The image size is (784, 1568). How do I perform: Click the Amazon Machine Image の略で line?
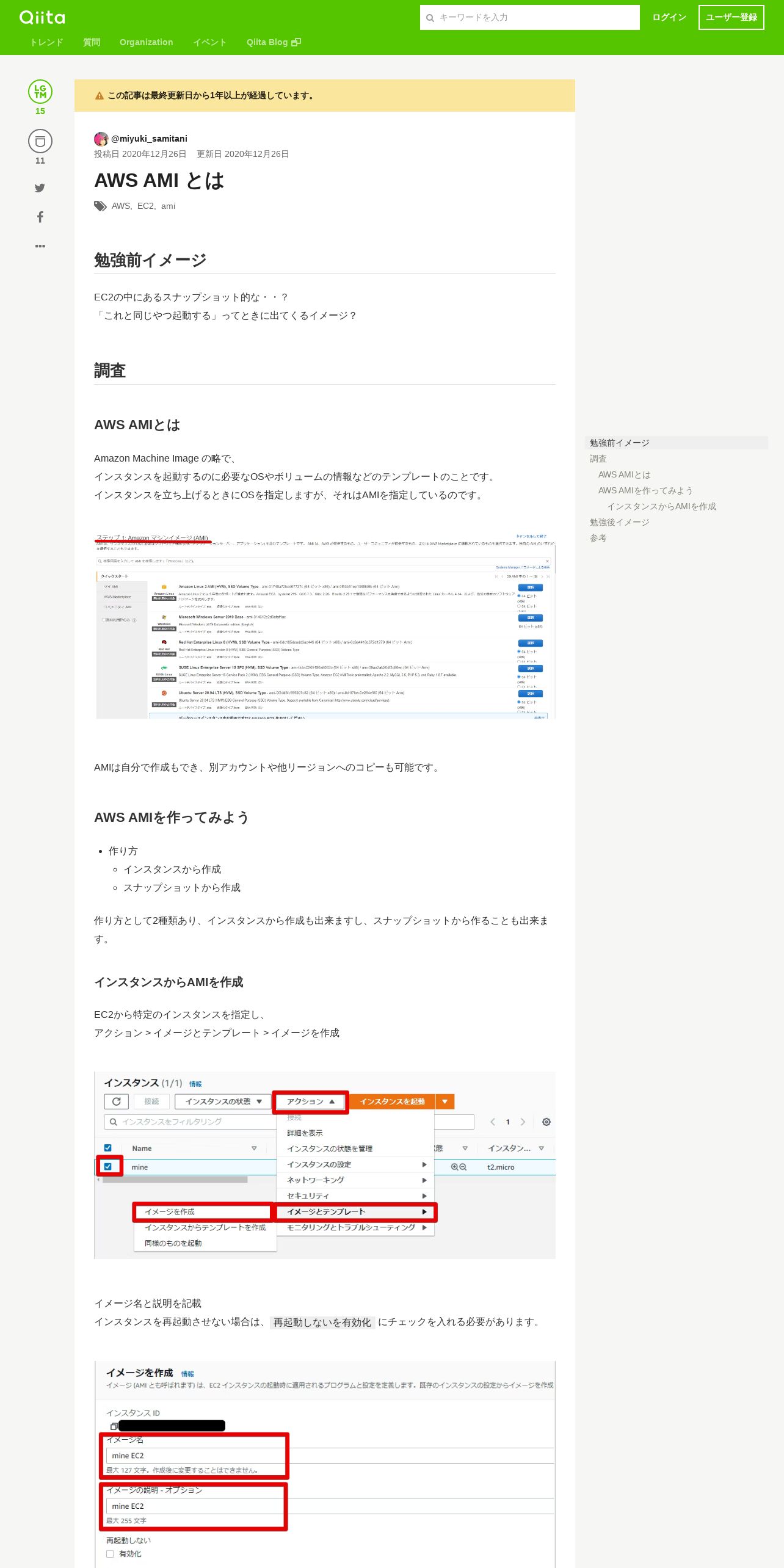(x=165, y=458)
